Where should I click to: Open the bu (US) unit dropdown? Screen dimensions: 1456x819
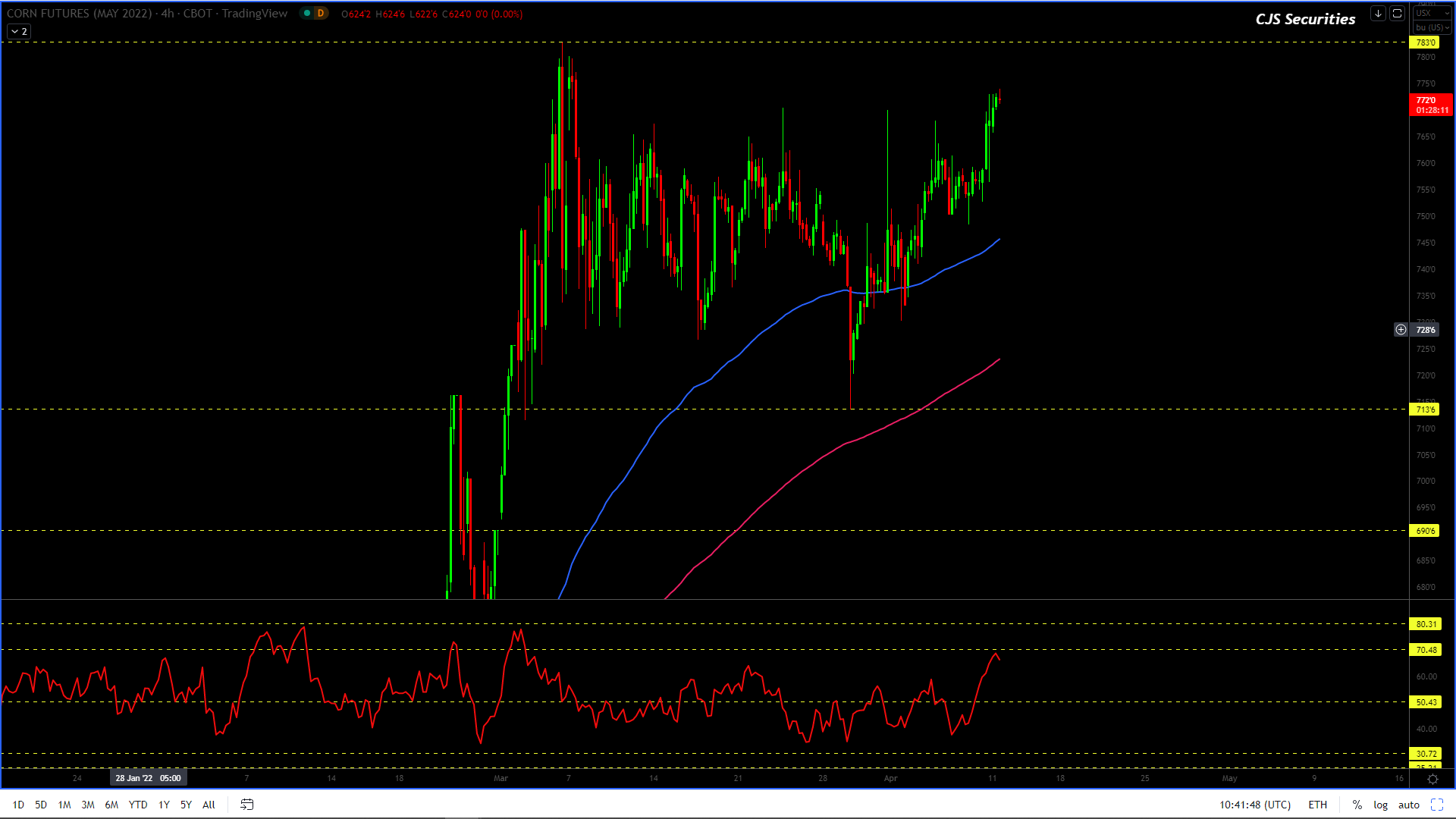point(1432,27)
